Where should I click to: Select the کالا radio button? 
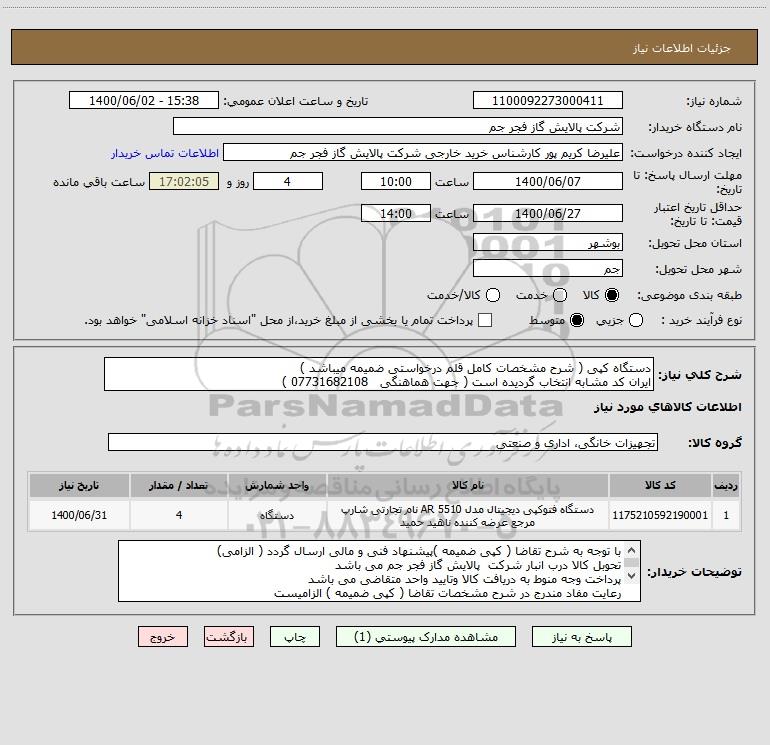point(612,295)
